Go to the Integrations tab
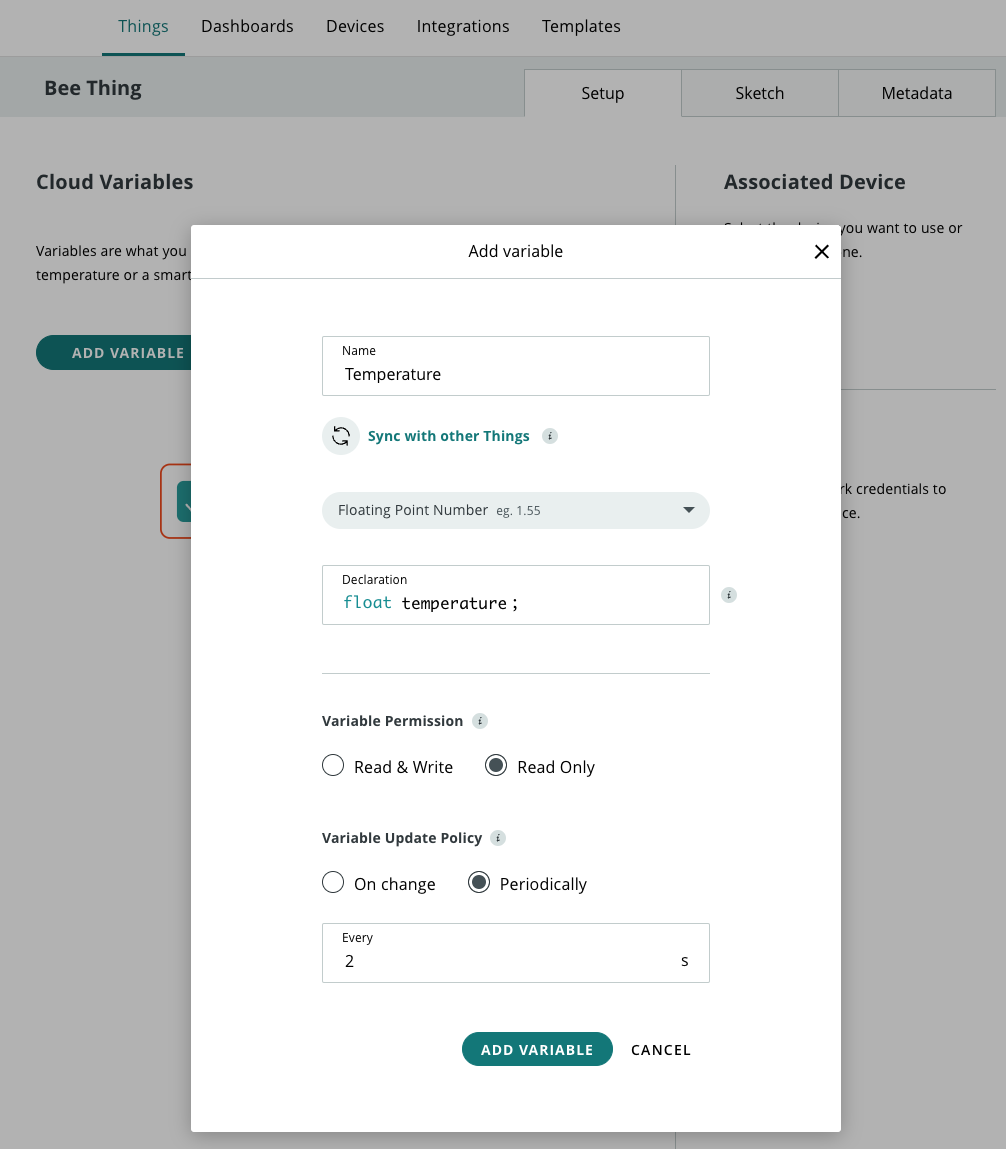 tap(463, 27)
